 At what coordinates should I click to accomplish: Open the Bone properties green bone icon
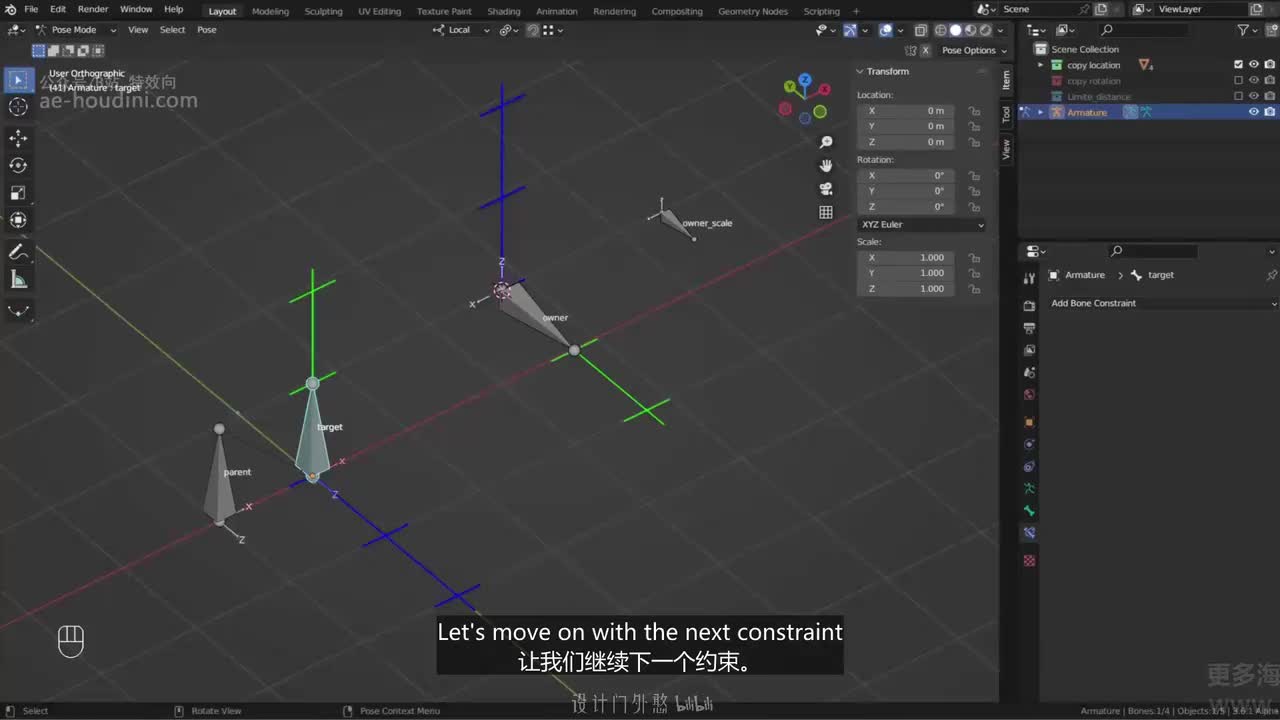(x=1029, y=511)
